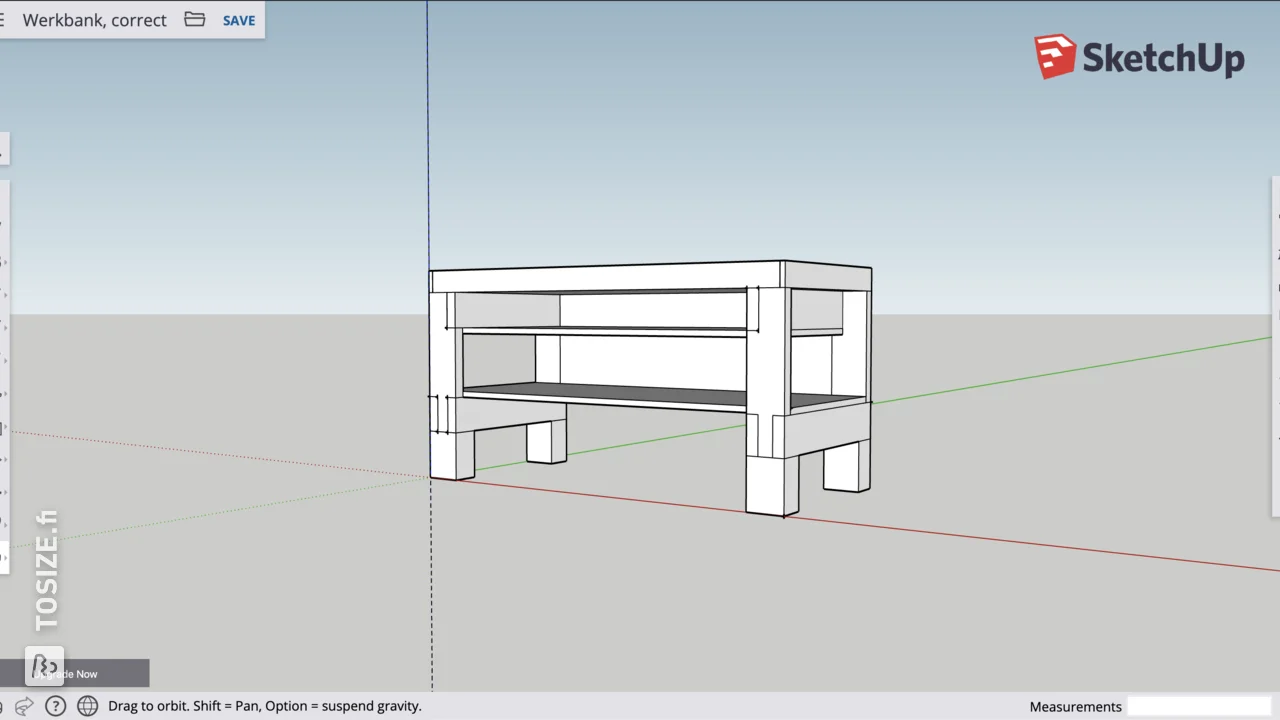Screen dimensions: 1280x720
Task: Click the redo arrow icon in status bar
Action: [x=24, y=706]
